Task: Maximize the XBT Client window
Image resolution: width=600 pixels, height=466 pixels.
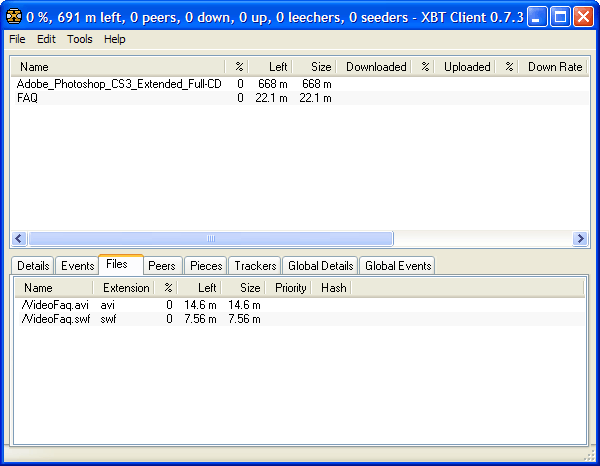Action: 560,17
